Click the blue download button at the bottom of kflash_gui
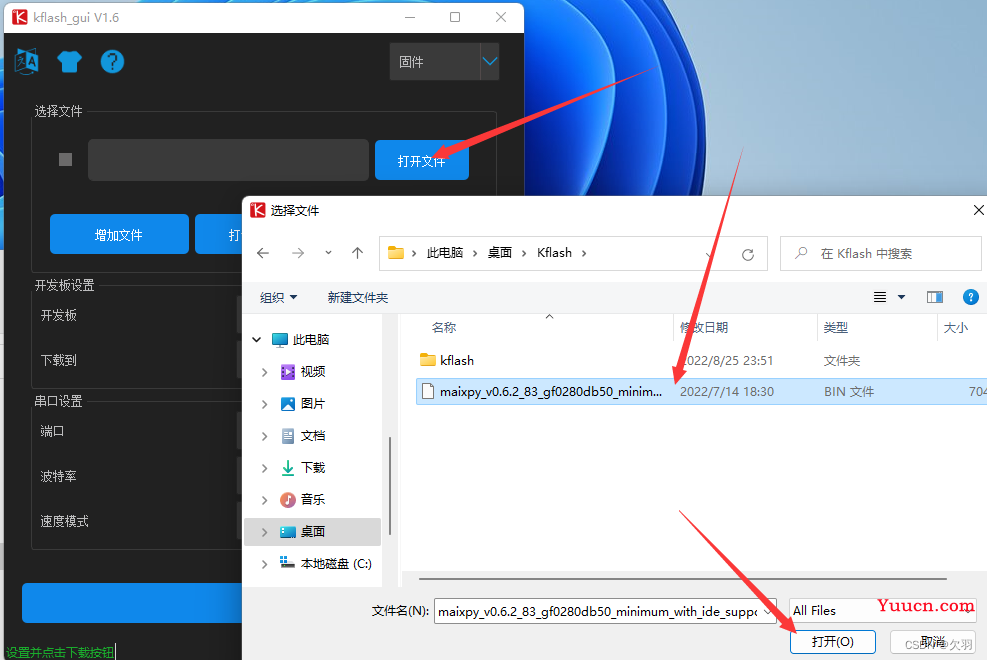This screenshot has height=660, width=987. (132, 603)
